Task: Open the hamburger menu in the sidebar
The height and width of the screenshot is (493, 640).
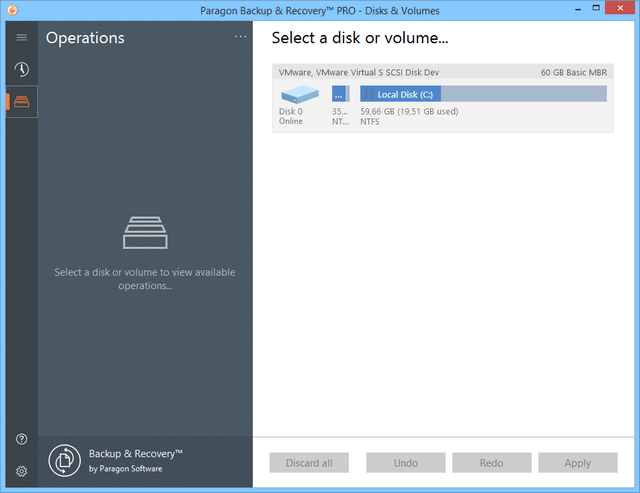Action: pos(22,38)
